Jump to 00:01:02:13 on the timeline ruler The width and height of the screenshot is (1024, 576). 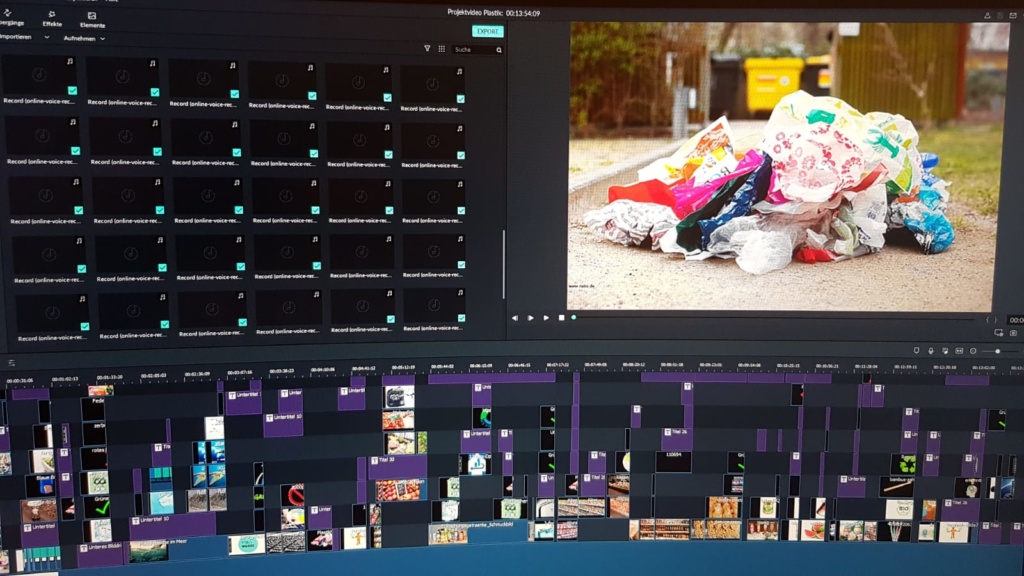(65, 379)
